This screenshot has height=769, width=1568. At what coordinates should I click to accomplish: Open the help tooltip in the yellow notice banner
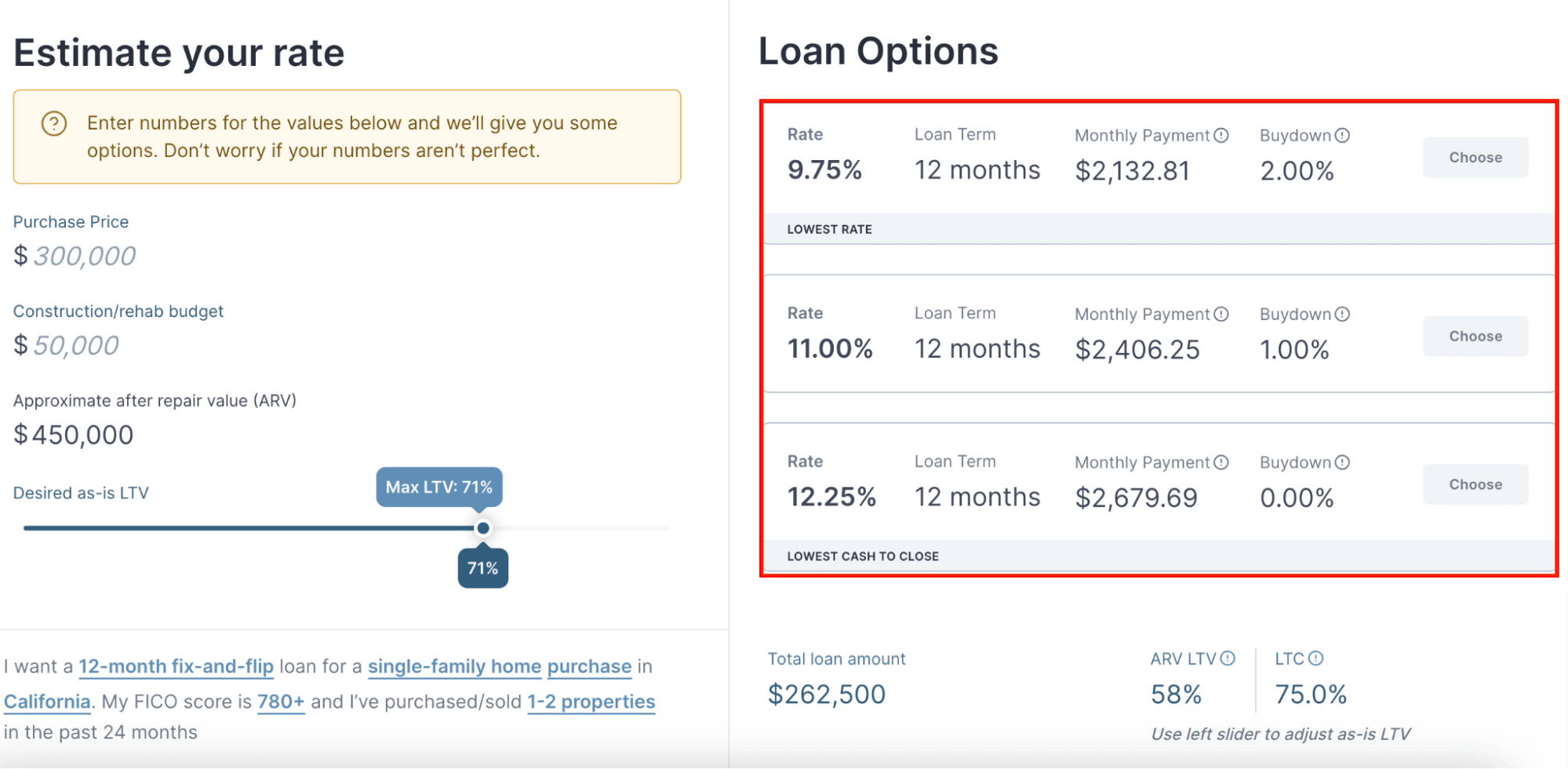click(x=53, y=123)
